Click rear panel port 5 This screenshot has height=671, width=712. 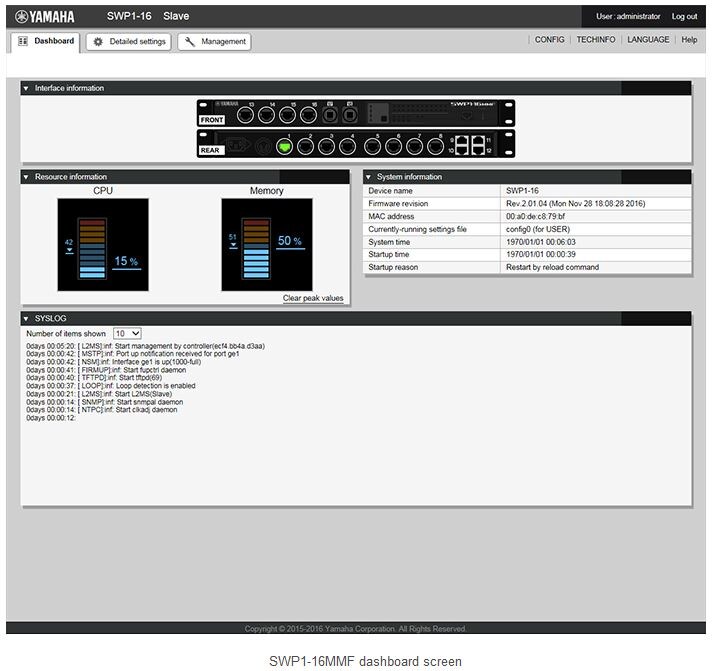[x=377, y=146]
